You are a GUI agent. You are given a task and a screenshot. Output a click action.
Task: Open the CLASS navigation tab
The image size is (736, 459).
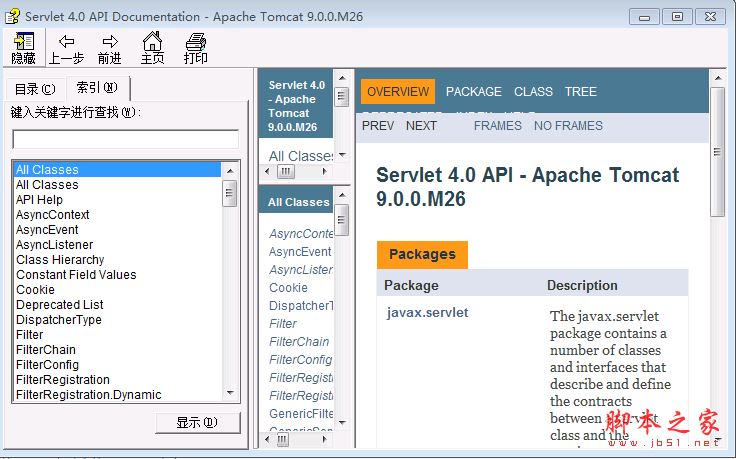point(533,92)
